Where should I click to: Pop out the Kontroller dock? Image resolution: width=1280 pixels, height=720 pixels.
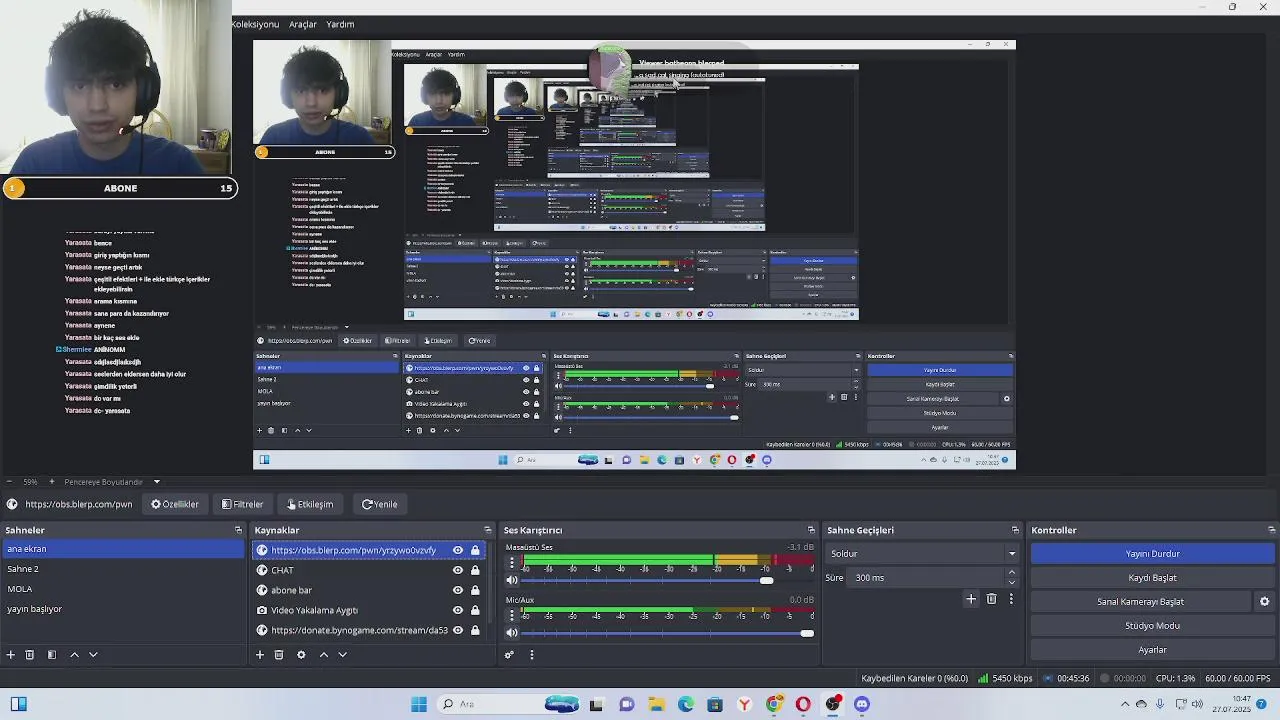1271,530
